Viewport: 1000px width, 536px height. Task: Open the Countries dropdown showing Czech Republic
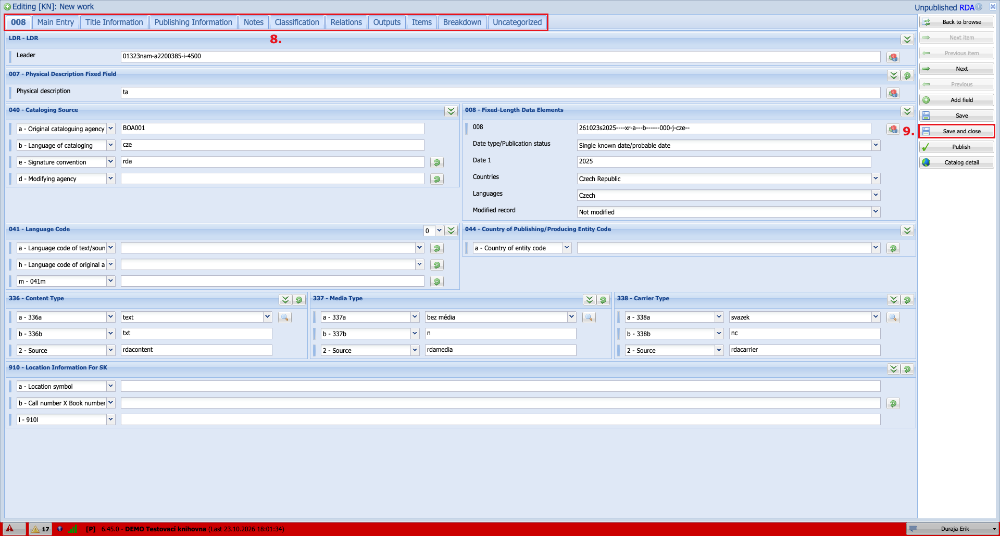tap(876, 179)
